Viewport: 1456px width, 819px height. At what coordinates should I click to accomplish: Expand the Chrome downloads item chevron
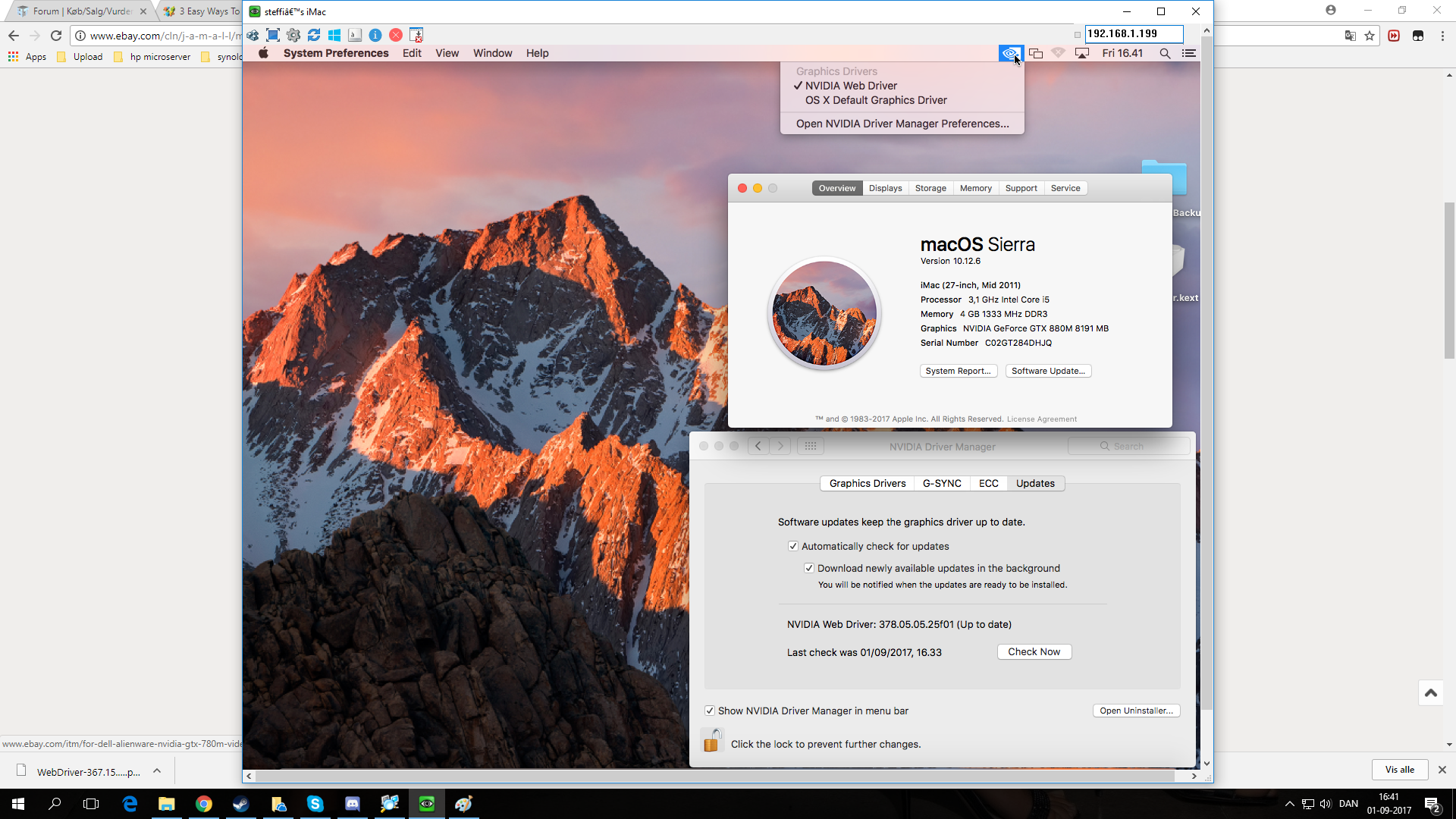(x=157, y=771)
